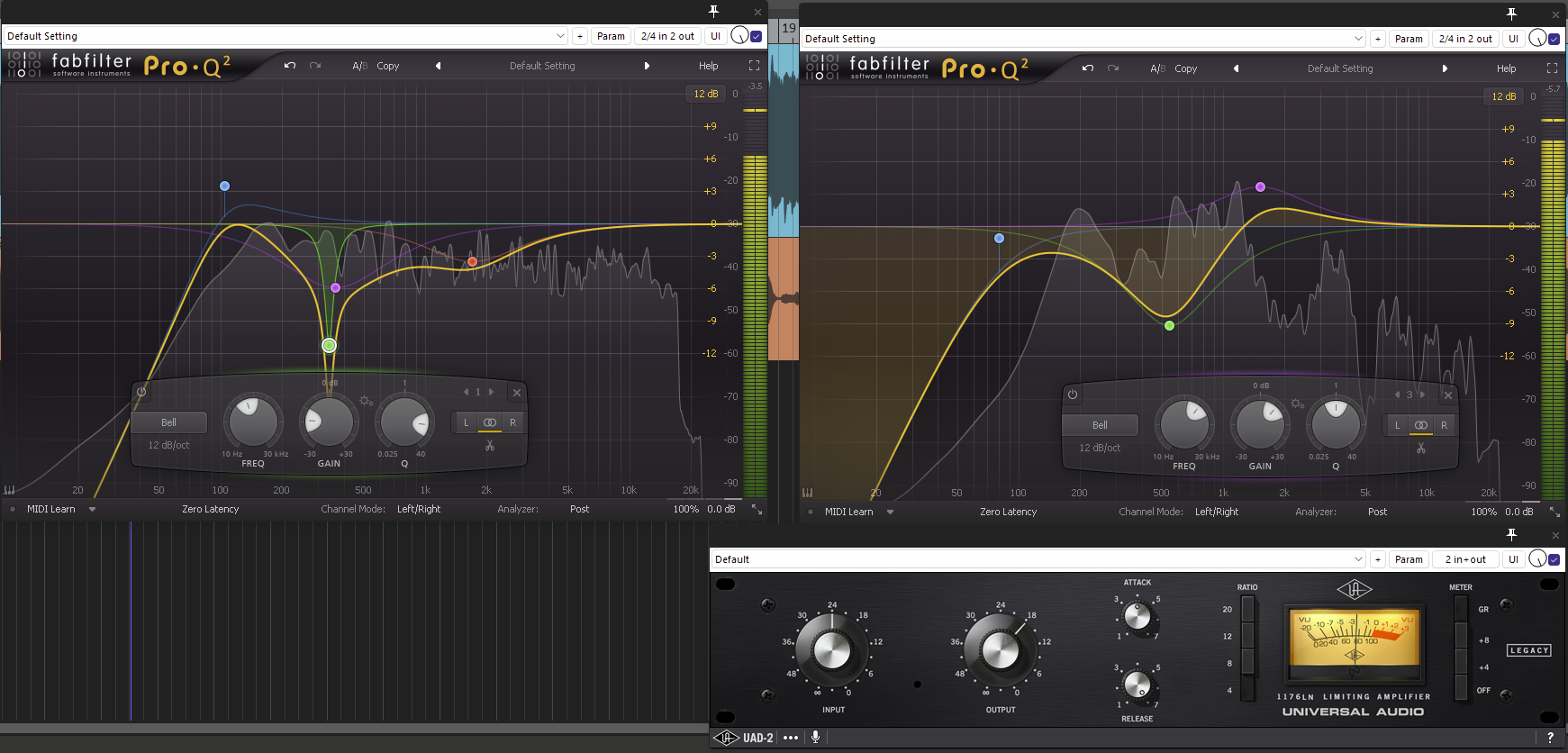The height and width of the screenshot is (753, 1568).
Task: Open 2/4 in 2 out routing in left Pro-Q 2
Action: (667, 36)
